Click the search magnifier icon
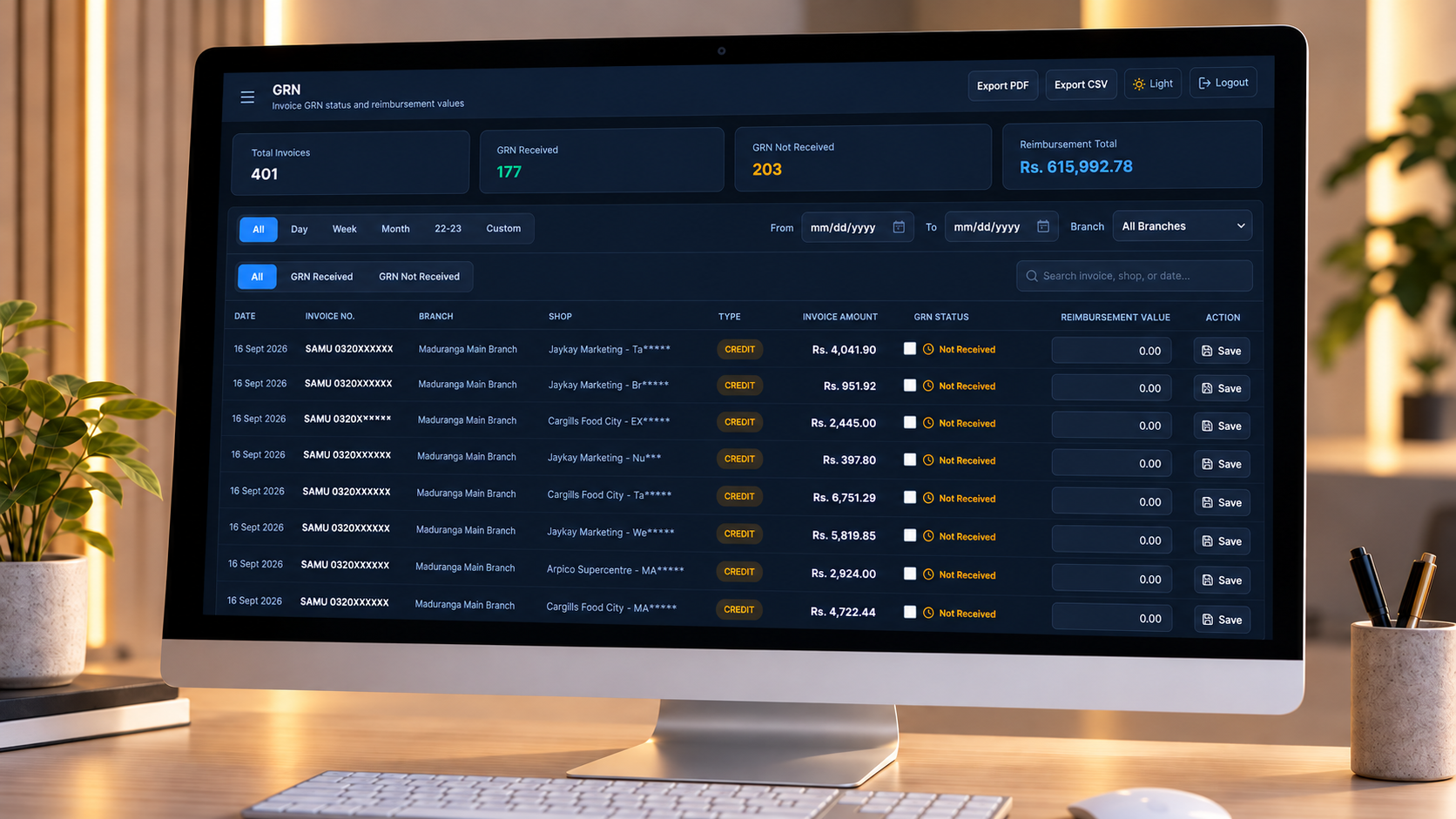Viewport: 1456px width, 819px height. 1032,276
